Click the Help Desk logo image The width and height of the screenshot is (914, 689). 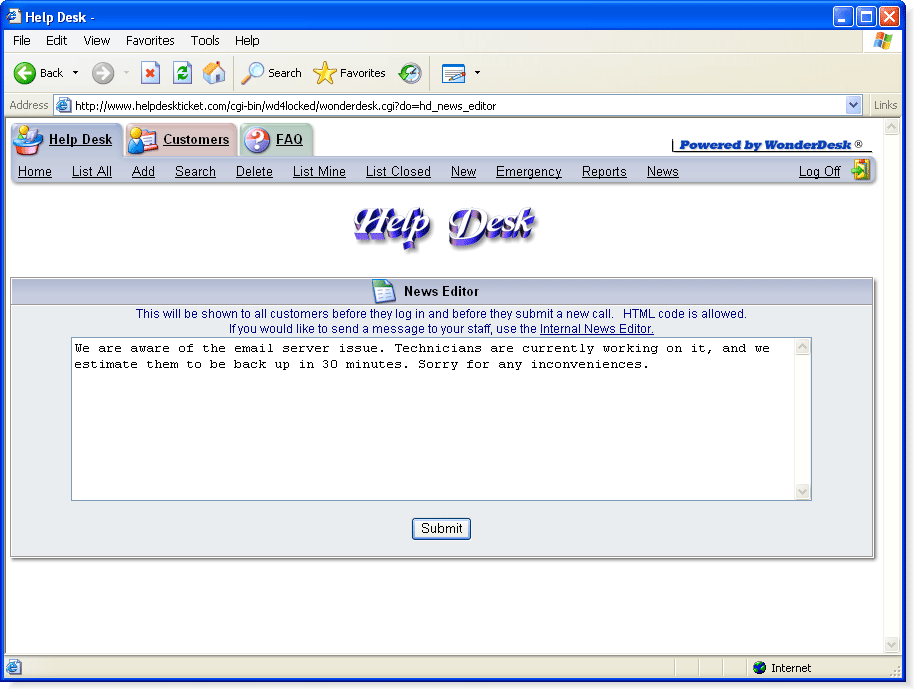(x=444, y=227)
